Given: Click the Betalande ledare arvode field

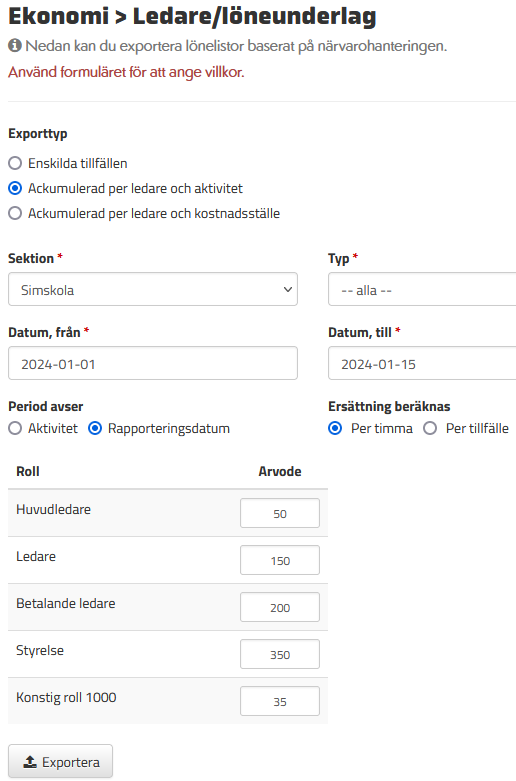Looking at the screenshot, I should [280, 607].
